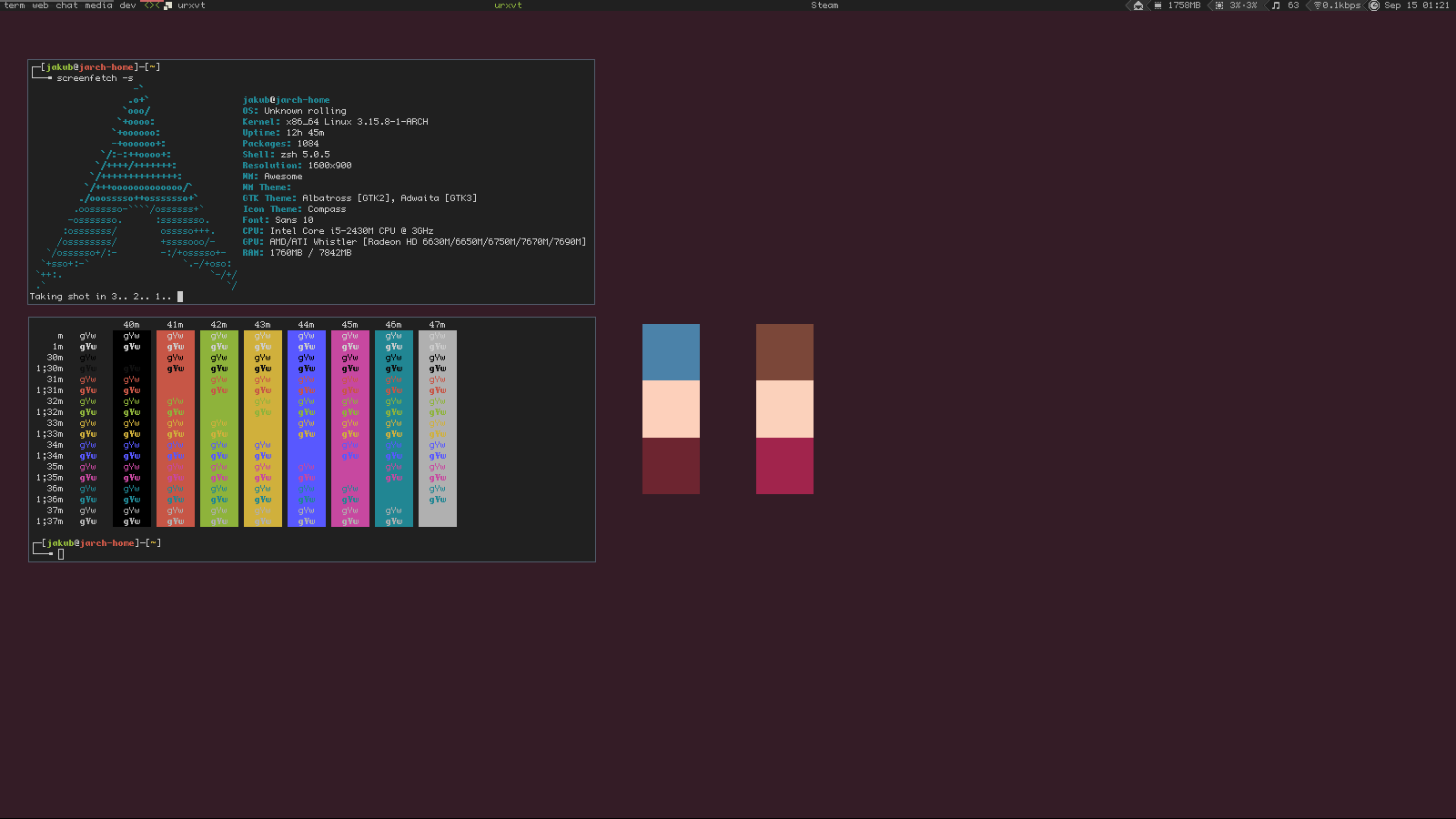Click the GTK Theme Albatross line

click(x=359, y=198)
